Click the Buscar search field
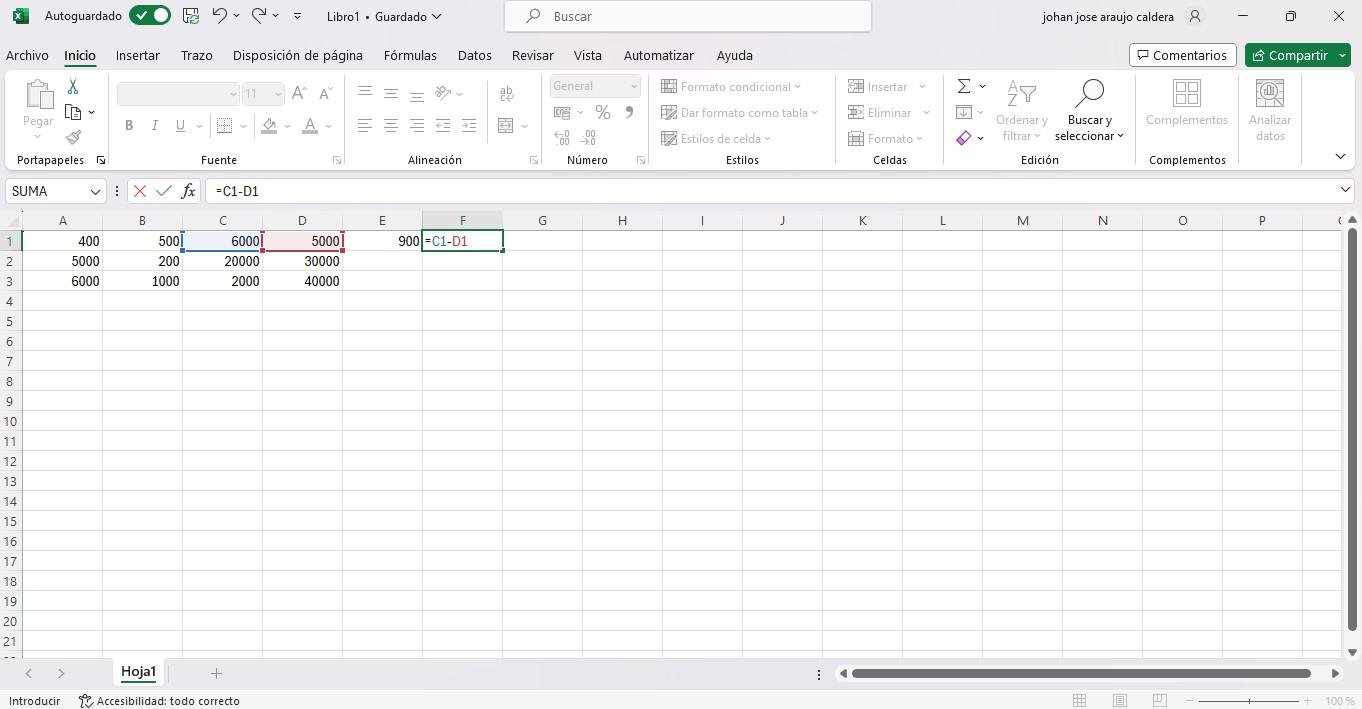Viewport: 1362px width, 709px height. [x=688, y=16]
